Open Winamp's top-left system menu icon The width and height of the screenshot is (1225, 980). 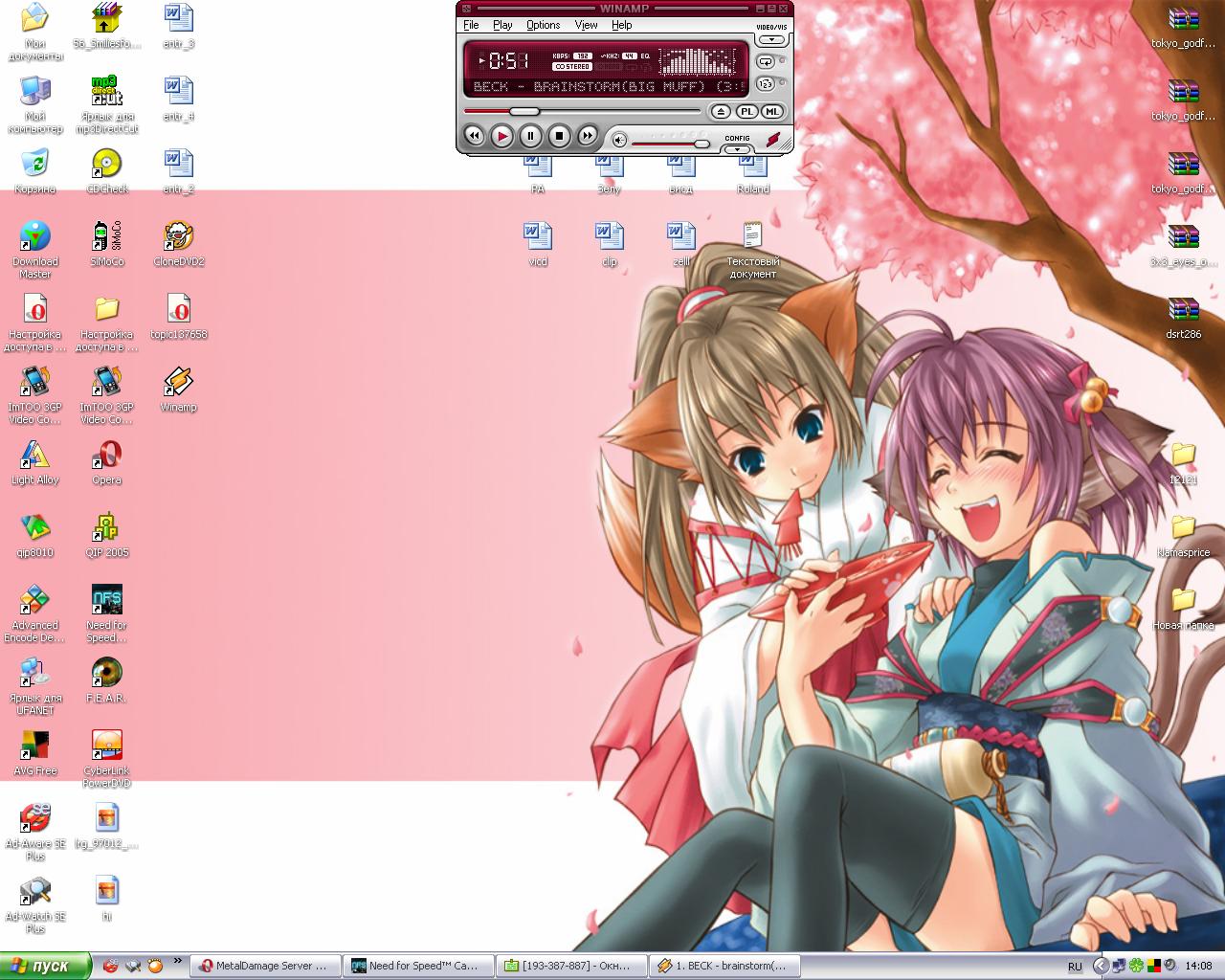465,9
